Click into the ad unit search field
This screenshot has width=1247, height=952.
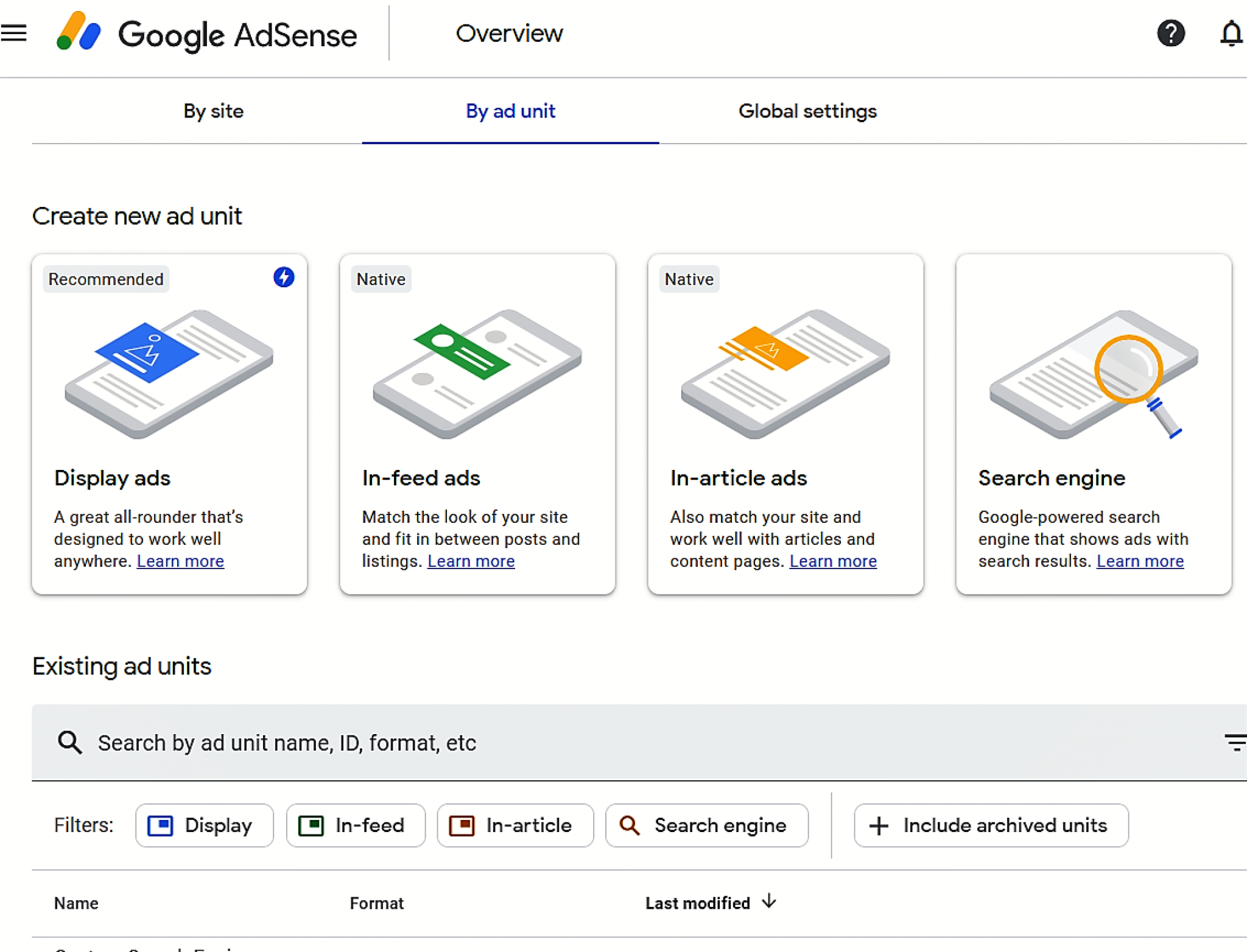[x=639, y=743]
